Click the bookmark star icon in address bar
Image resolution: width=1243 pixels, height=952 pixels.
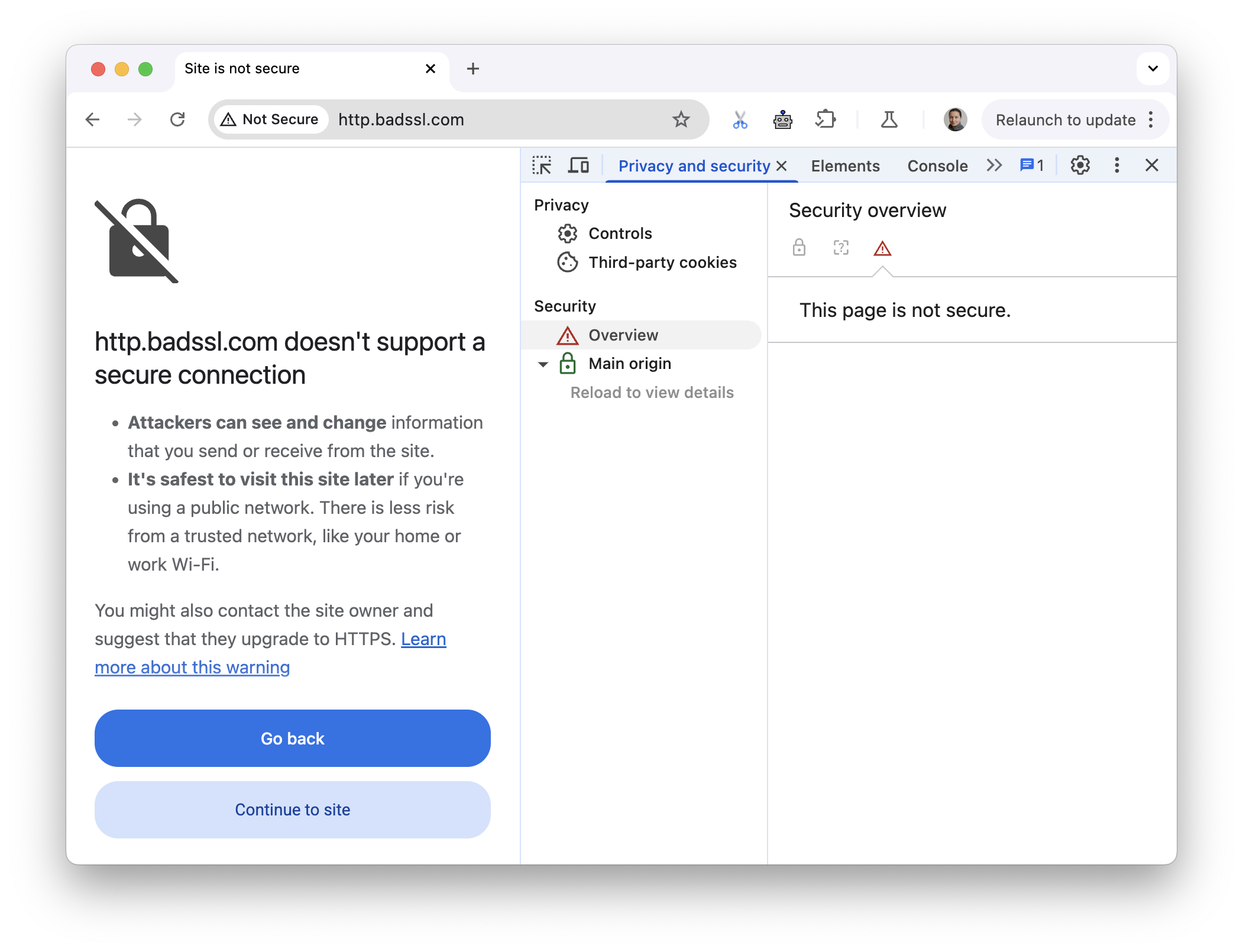point(681,119)
